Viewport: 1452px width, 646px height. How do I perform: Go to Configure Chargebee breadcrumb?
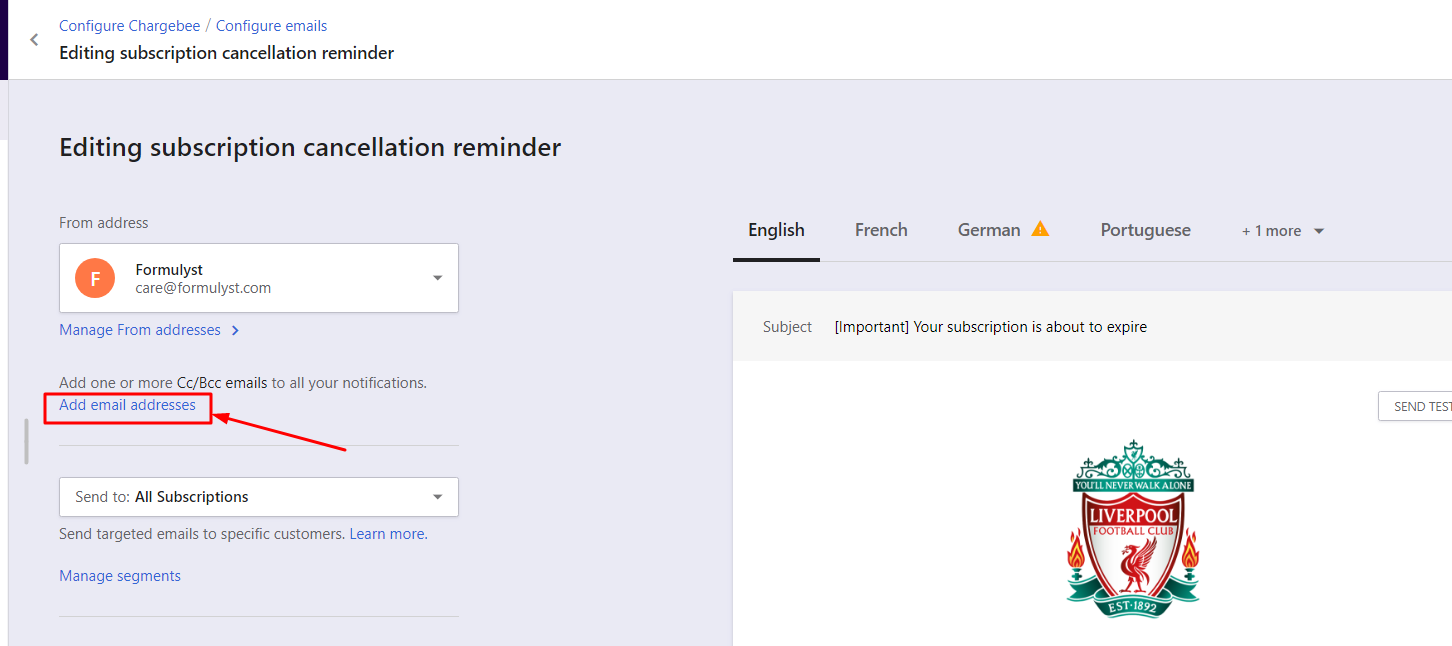(129, 26)
